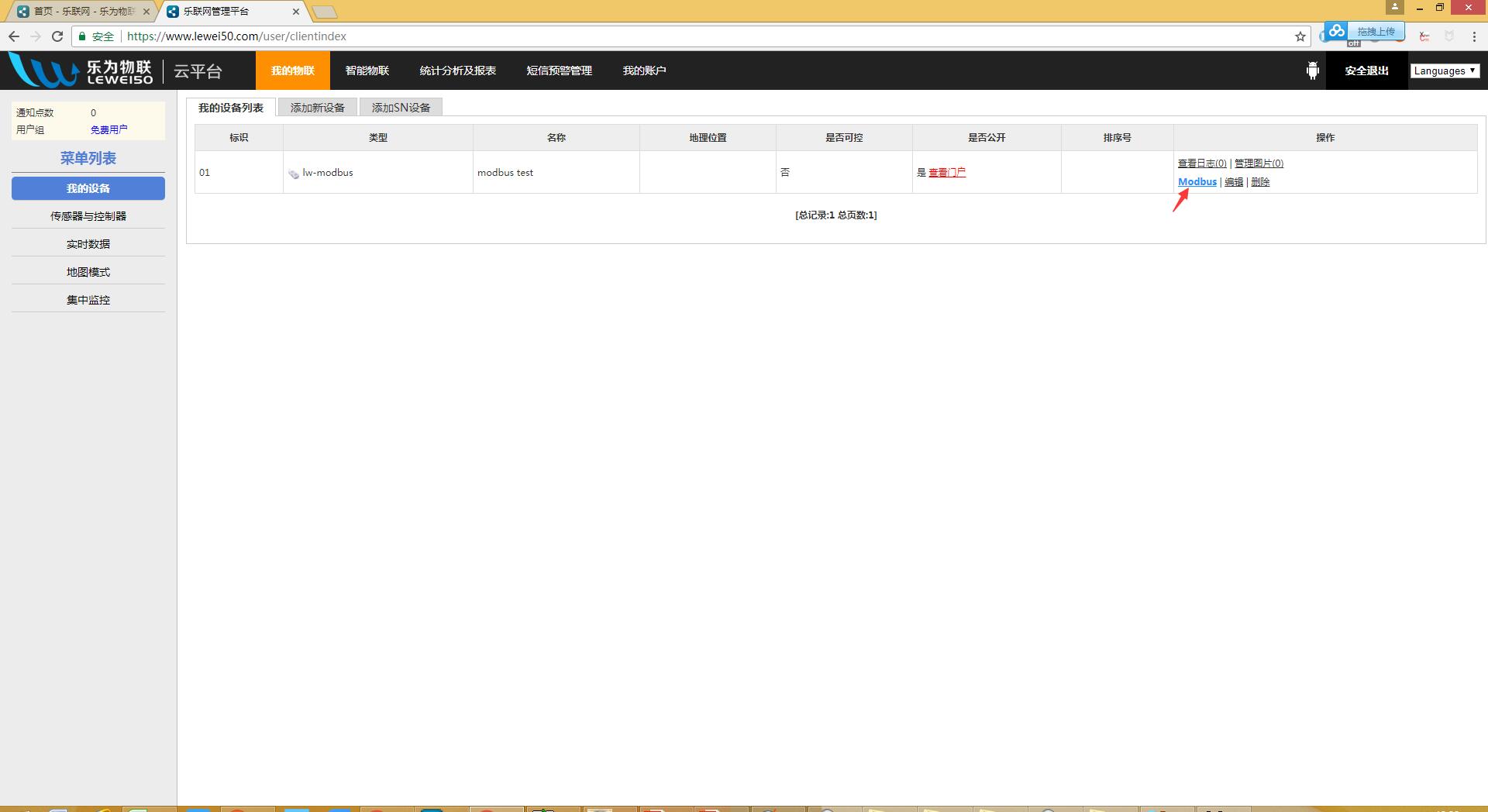Open the 查看日志(0) link
1488x812 pixels.
1202,163
